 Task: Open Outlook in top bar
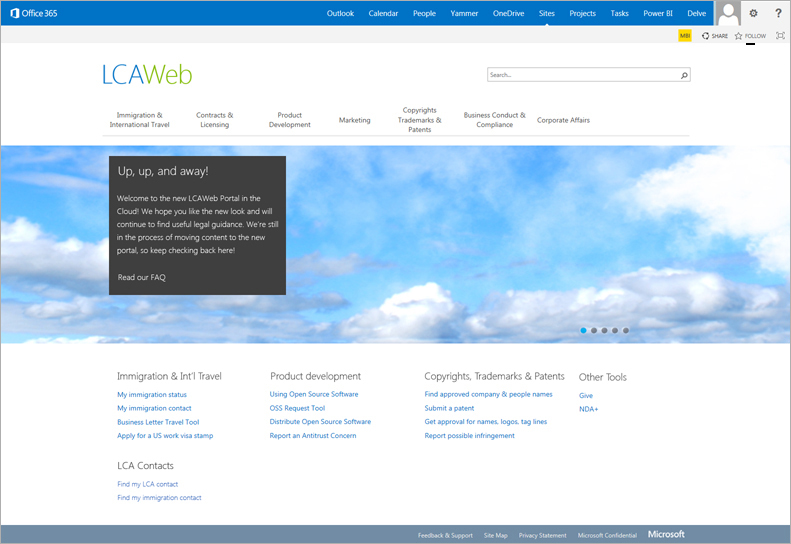tap(340, 13)
